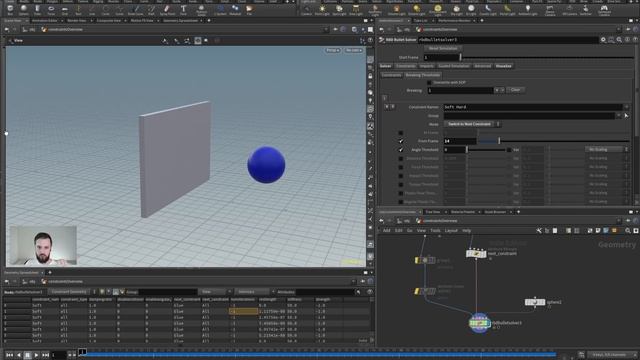The width and height of the screenshot is (640, 360).
Task: Play the simulation forward
Action: (x=36, y=355)
